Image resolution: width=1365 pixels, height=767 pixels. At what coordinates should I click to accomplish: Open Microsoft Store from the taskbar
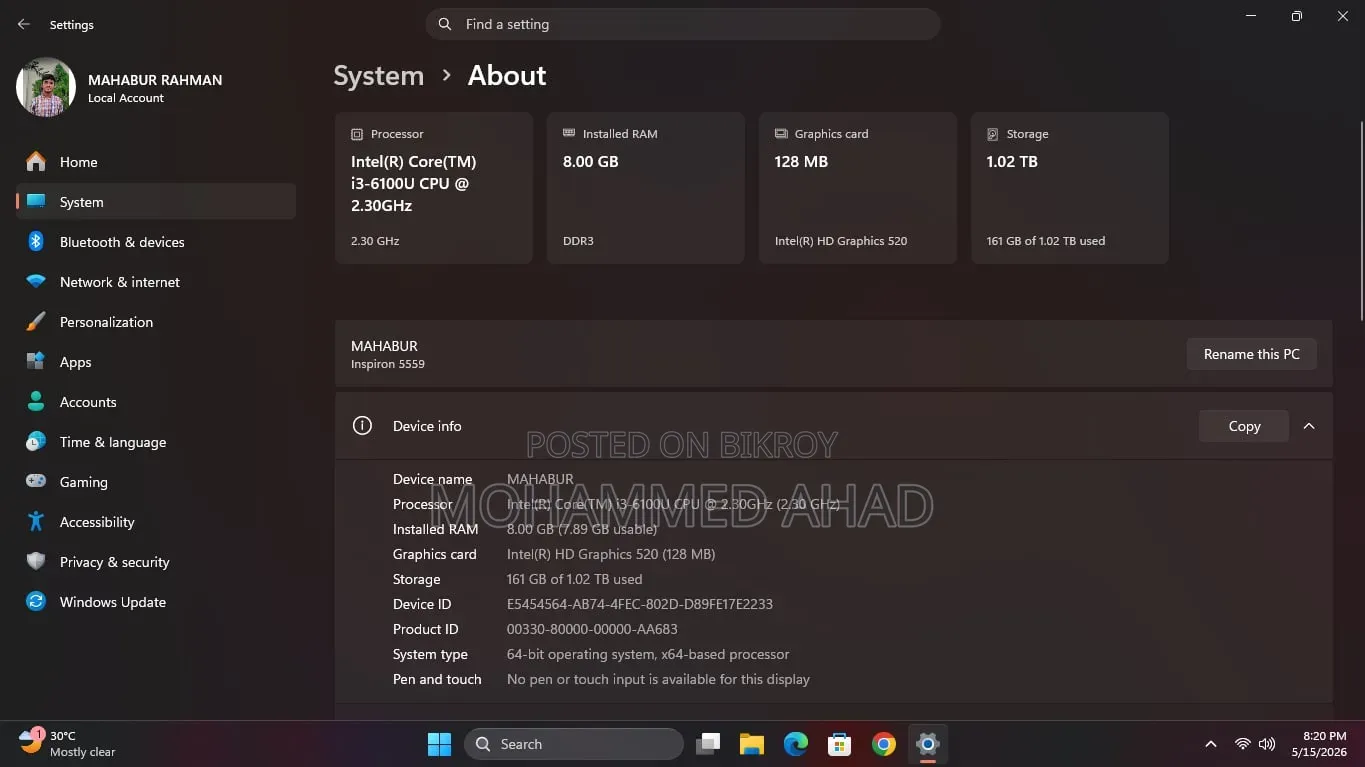840,744
